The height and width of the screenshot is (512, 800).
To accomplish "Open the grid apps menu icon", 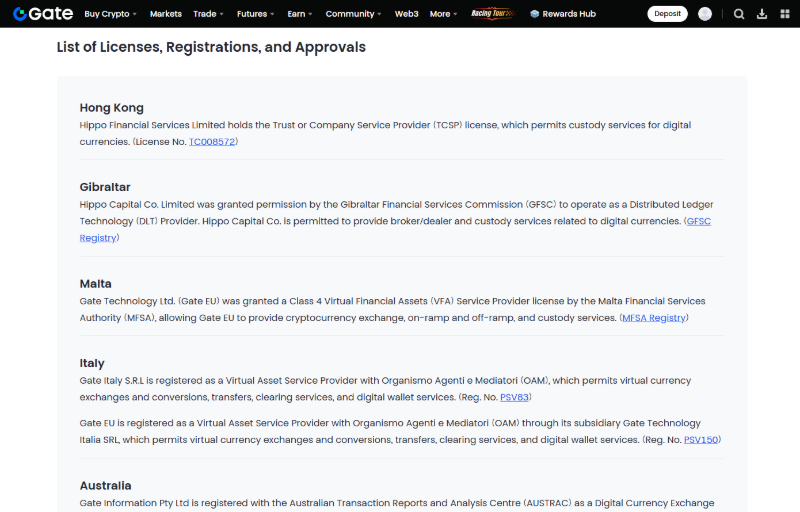I will click(x=785, y=14).
